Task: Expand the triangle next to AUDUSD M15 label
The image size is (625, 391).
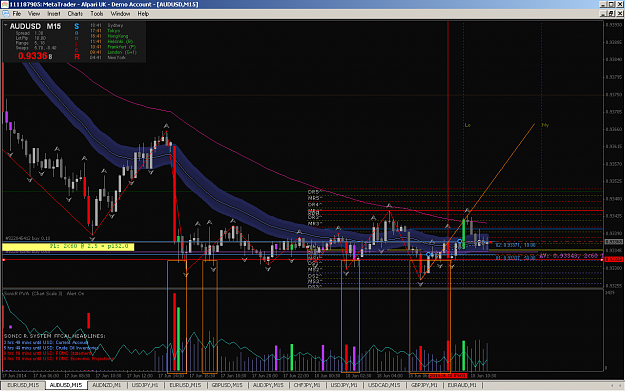Action: click(x=6, y=25)
